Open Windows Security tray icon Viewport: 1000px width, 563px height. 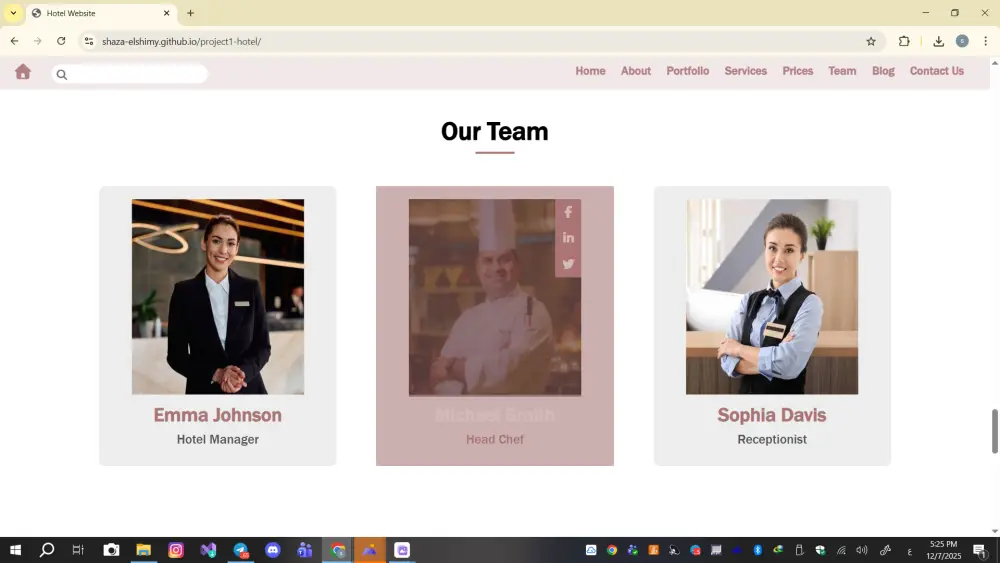pyautogui.click(x=820, y=550)
